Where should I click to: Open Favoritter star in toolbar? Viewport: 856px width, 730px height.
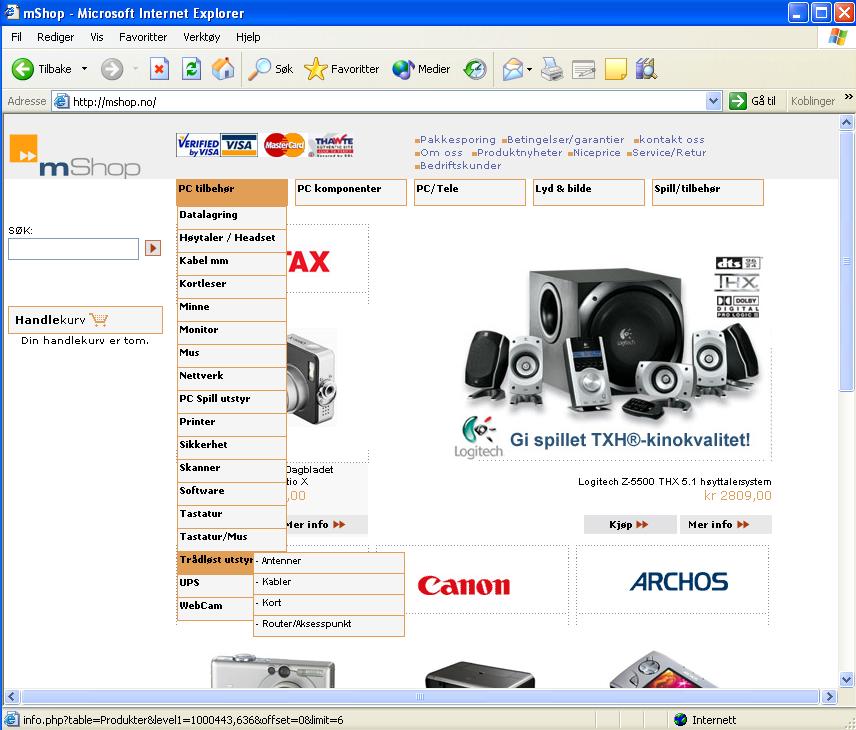[342, 69]
